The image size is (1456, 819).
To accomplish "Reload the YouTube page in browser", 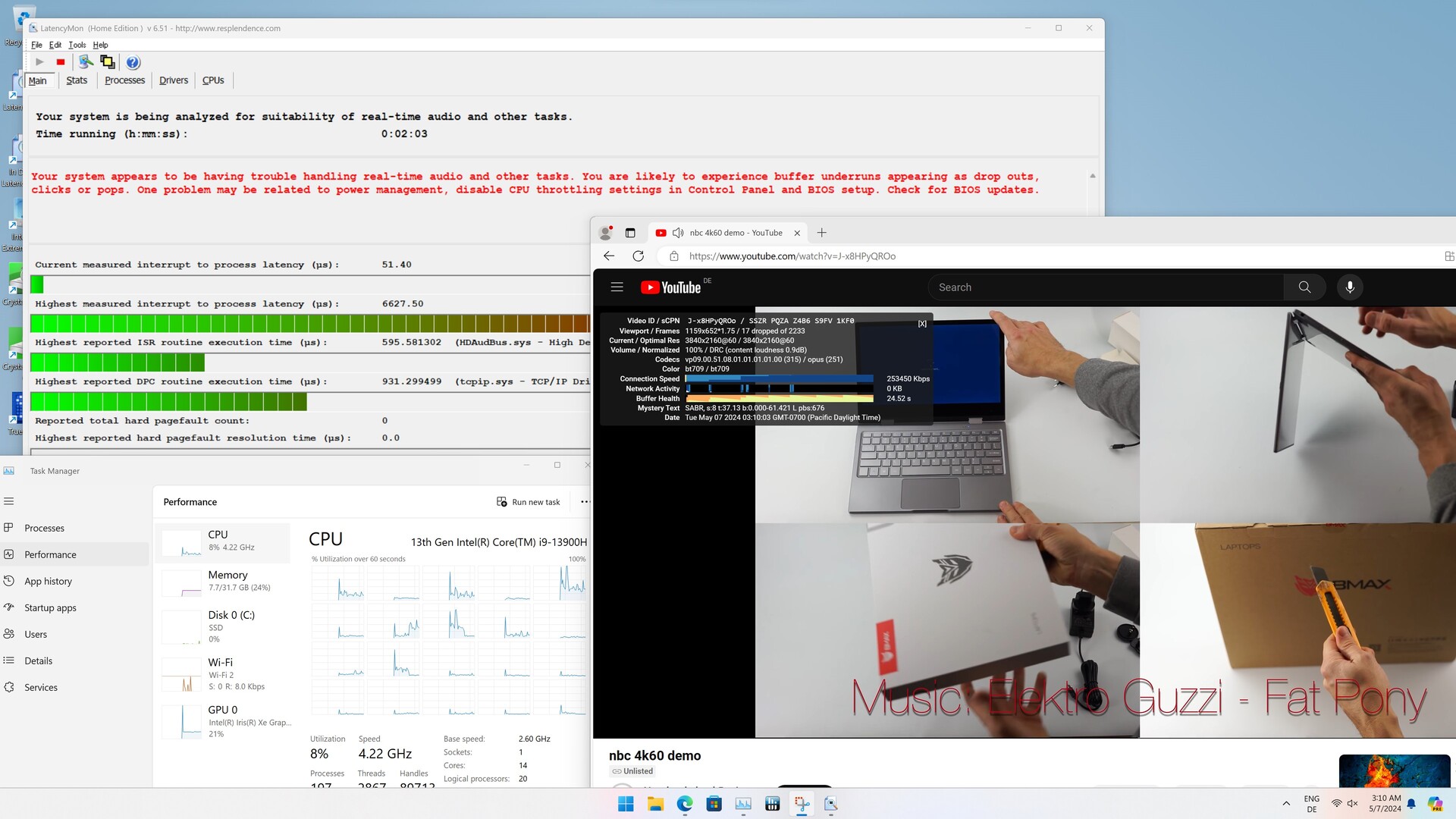I will point(639,256).
